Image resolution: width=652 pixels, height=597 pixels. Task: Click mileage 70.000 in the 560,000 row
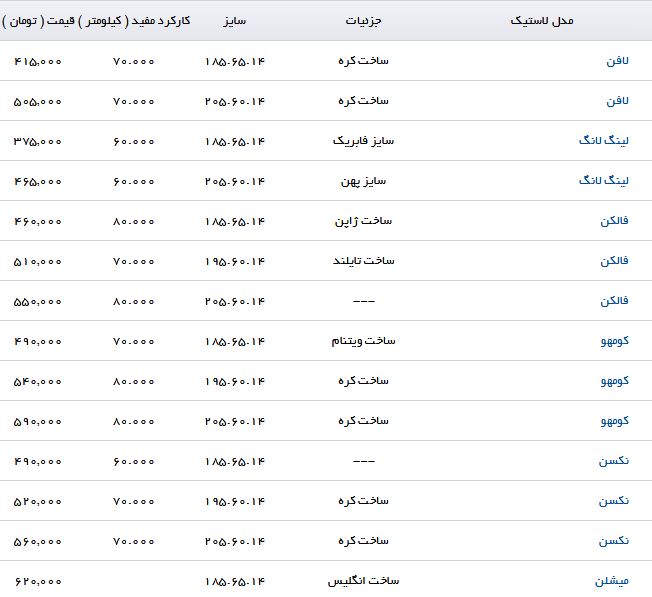click(133, 541)
